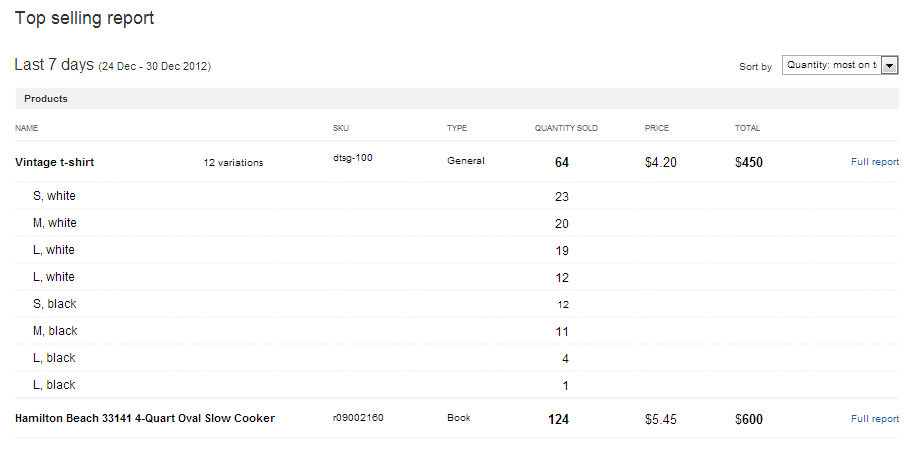Open the Sort by dropdown
Screen dimensions: 917x456
(x=840, y=65)
